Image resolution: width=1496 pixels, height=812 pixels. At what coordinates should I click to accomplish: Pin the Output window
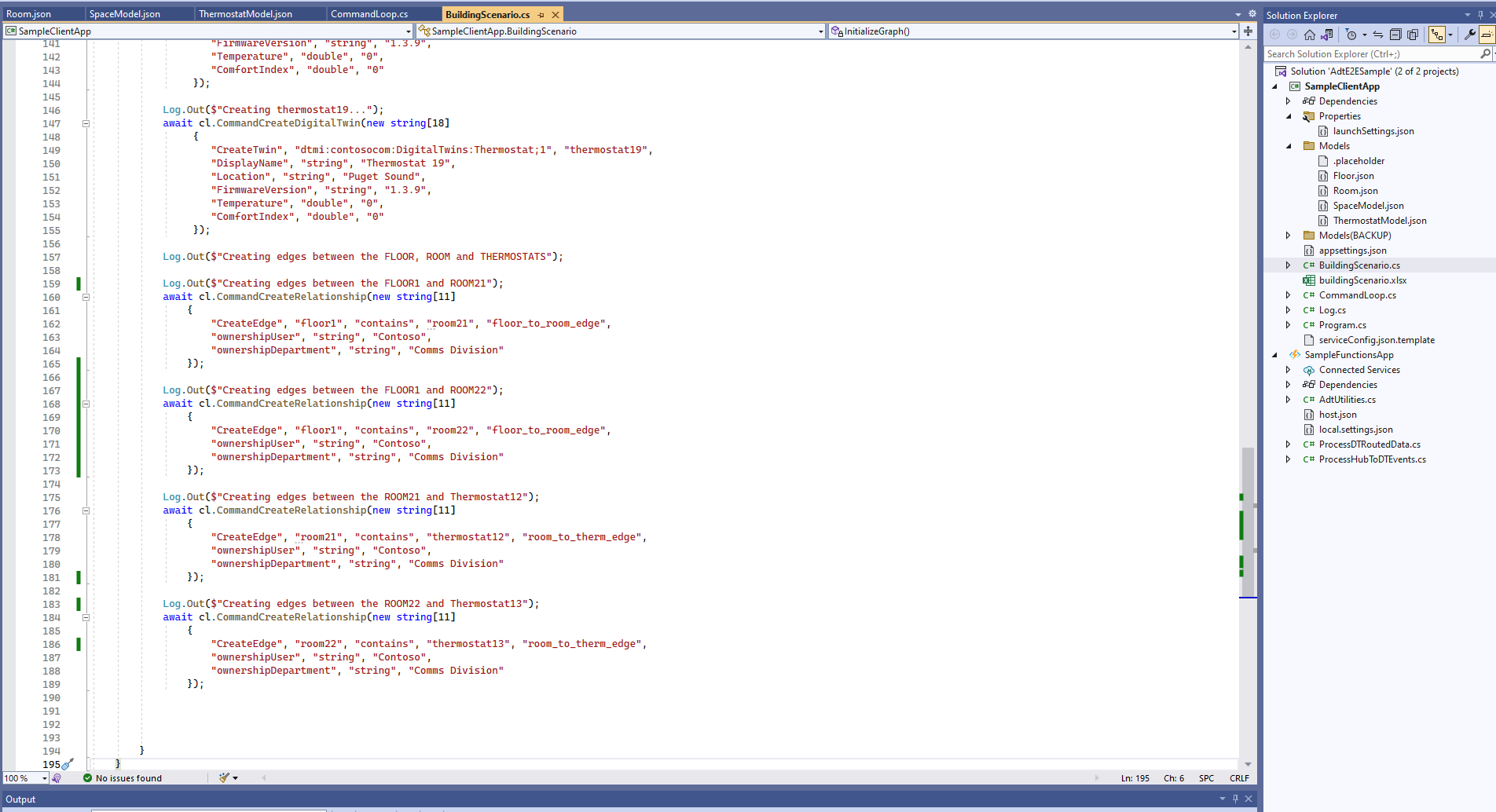1236,799
